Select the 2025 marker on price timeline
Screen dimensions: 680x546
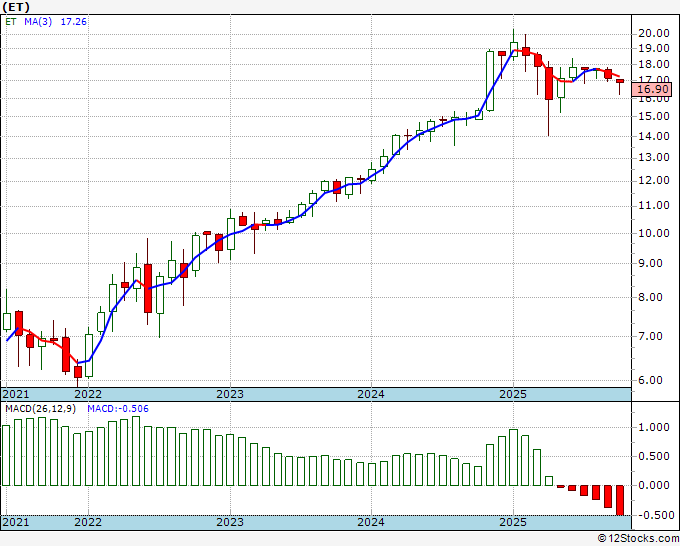tap(513, 394)
